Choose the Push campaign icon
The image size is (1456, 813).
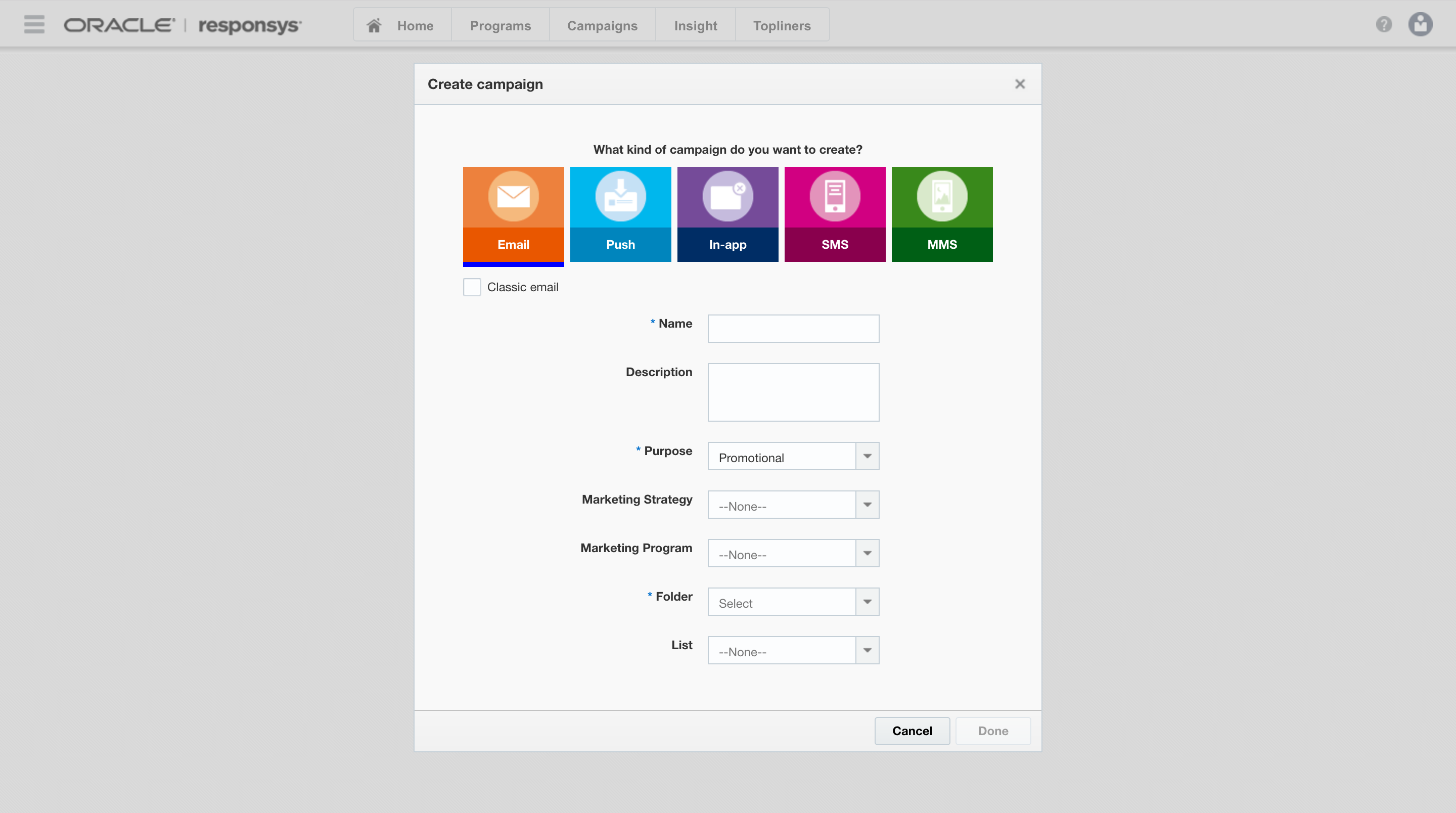point(620,214)
